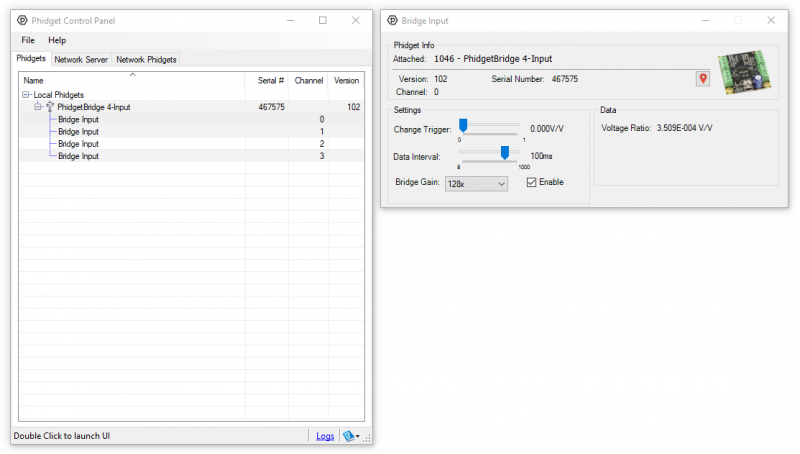Click the Control Panel resize grip
Image resolution: width=800 pixels, height=454 pixels.
click(x=367, y=438)
